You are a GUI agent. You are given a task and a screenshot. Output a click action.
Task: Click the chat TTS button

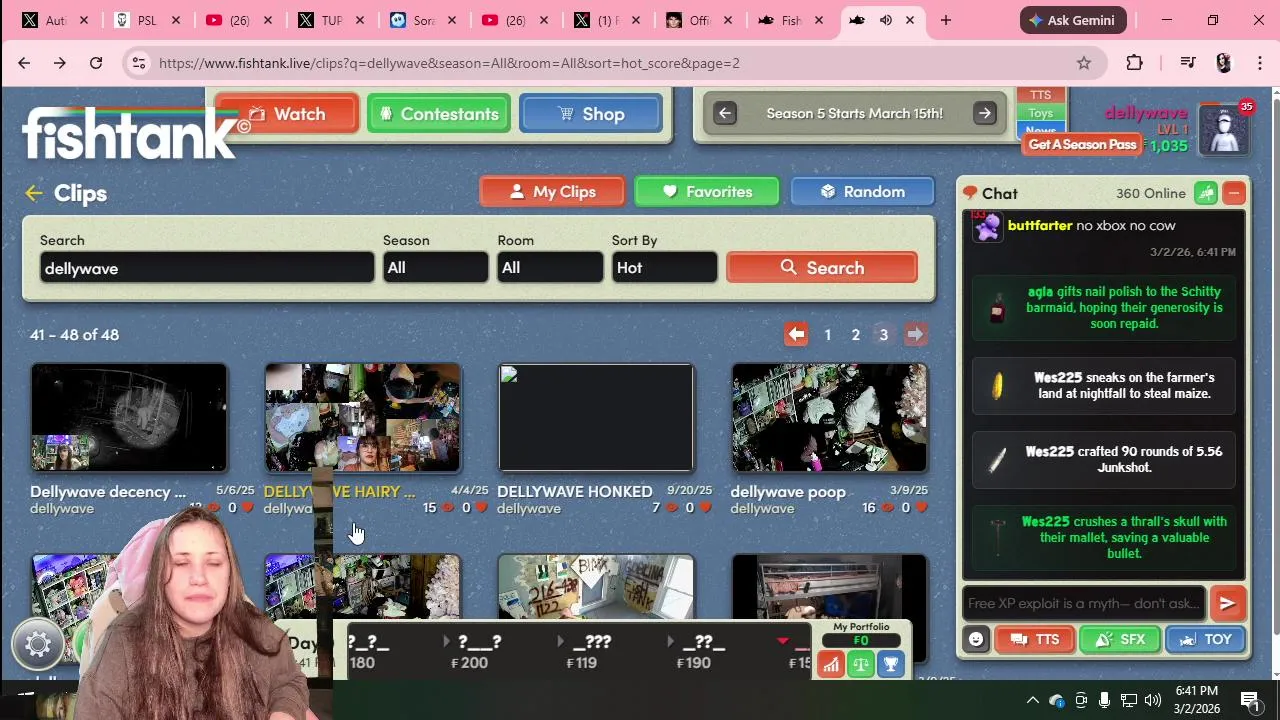point(1034,640)
